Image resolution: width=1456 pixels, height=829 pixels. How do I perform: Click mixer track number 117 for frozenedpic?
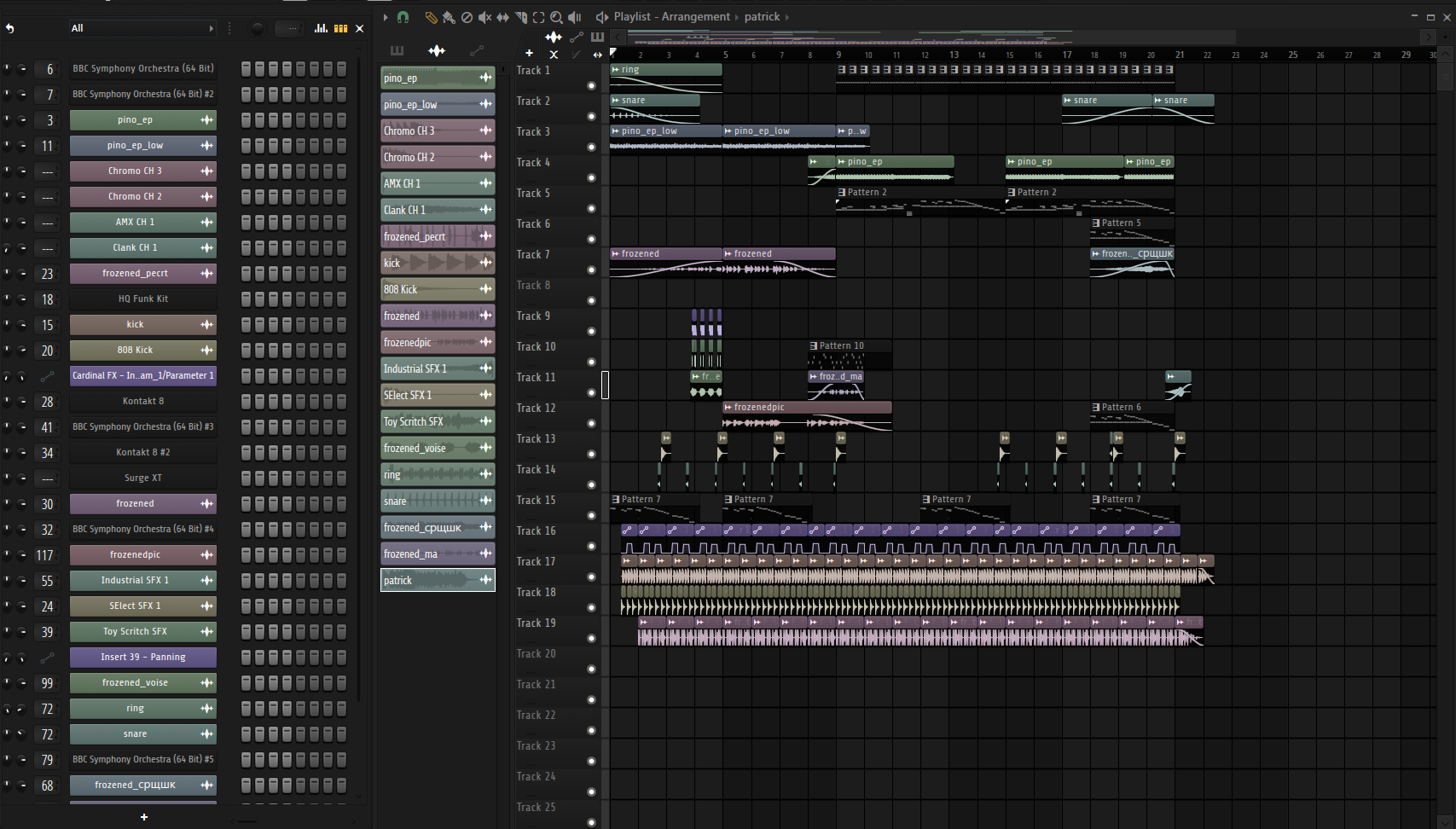45,555
